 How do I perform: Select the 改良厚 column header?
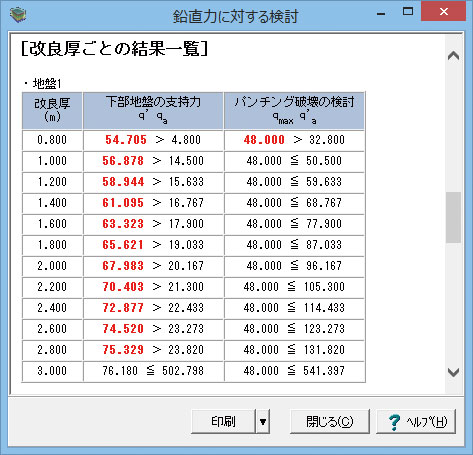(52, 110)
